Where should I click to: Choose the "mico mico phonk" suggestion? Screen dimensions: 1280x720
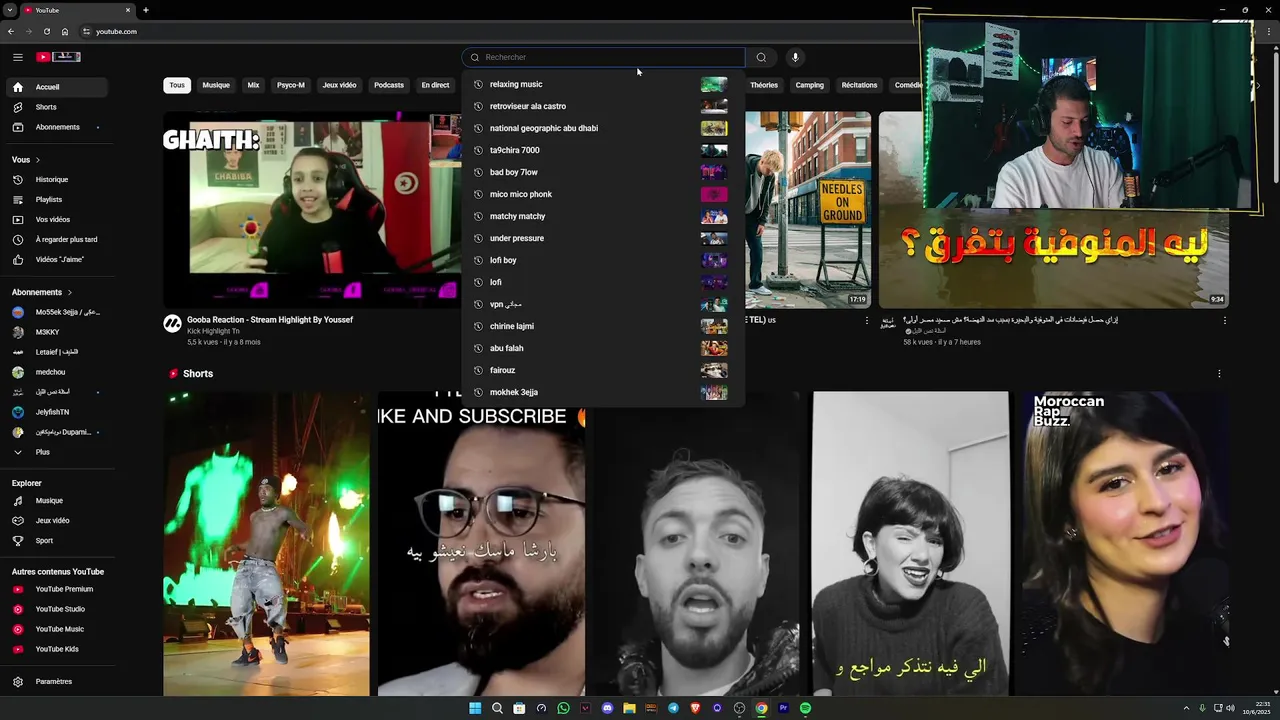[603, 194]
